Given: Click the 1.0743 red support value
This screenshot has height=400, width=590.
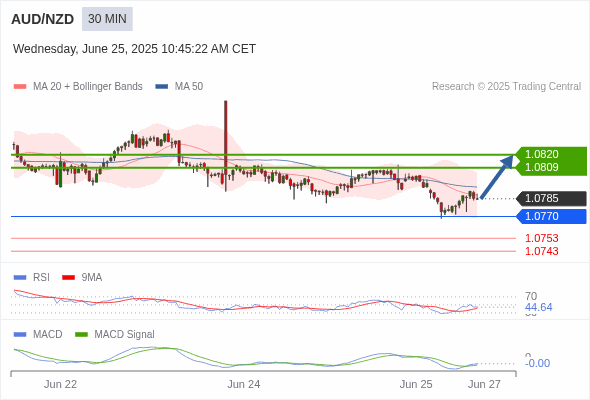Looking at the screenshot, I should click(541, 251).
